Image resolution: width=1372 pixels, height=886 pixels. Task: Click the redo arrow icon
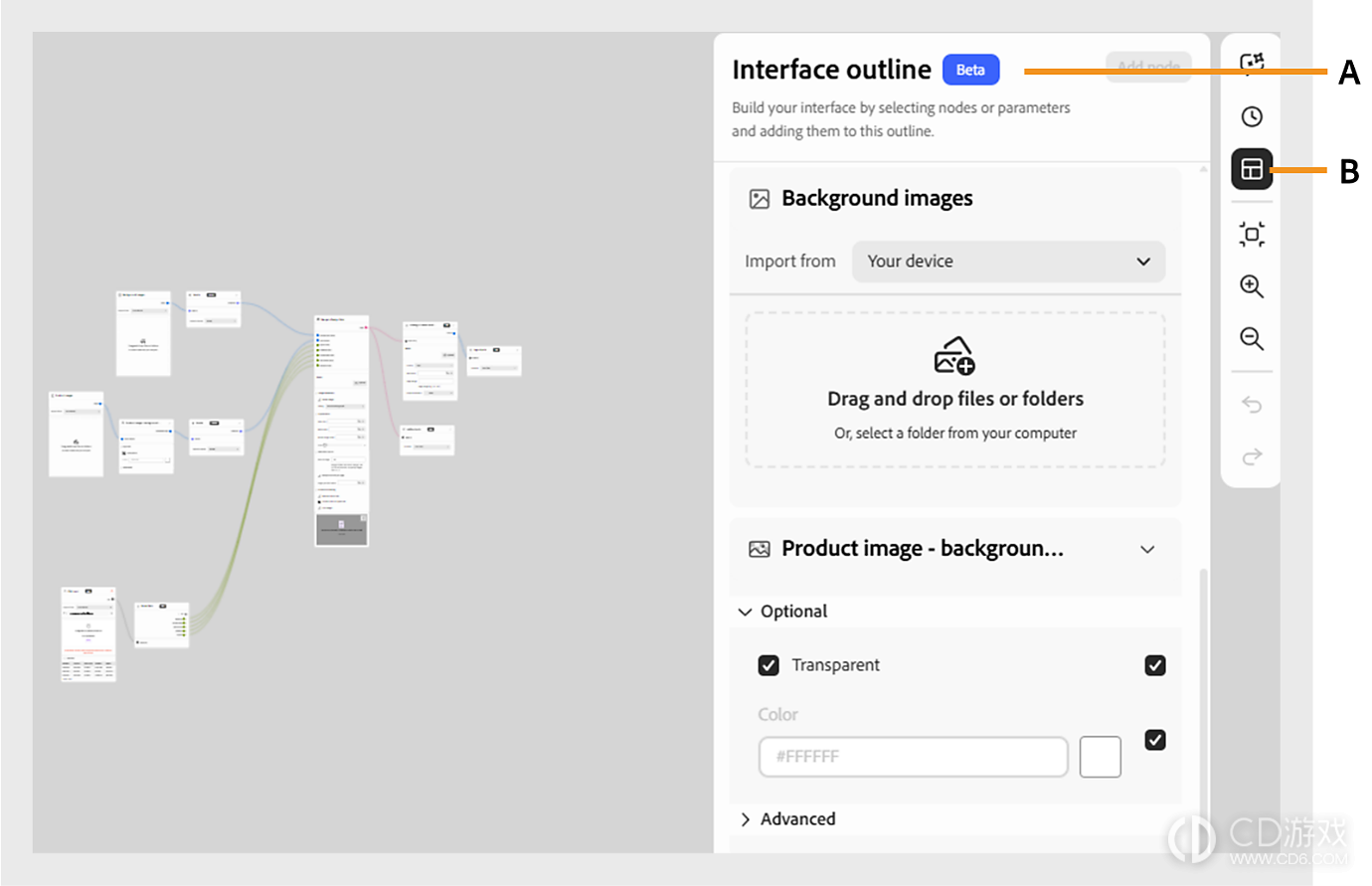(x=1252, y=456)
